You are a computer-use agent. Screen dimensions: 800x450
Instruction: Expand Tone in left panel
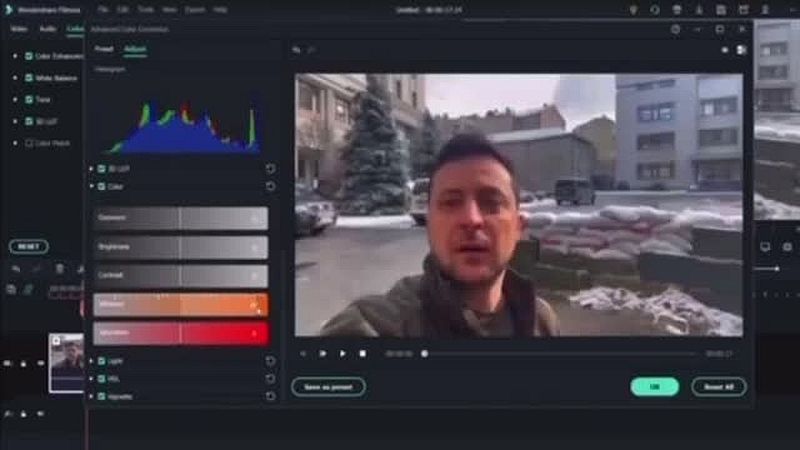pos(15,99)
